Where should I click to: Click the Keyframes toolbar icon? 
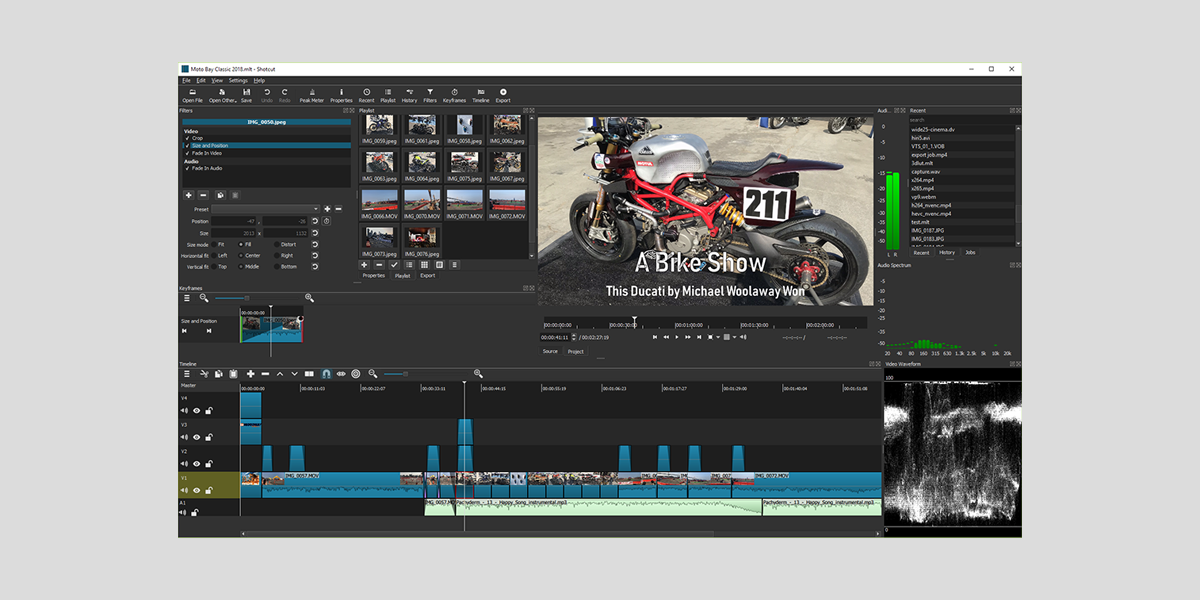point(454,94)
